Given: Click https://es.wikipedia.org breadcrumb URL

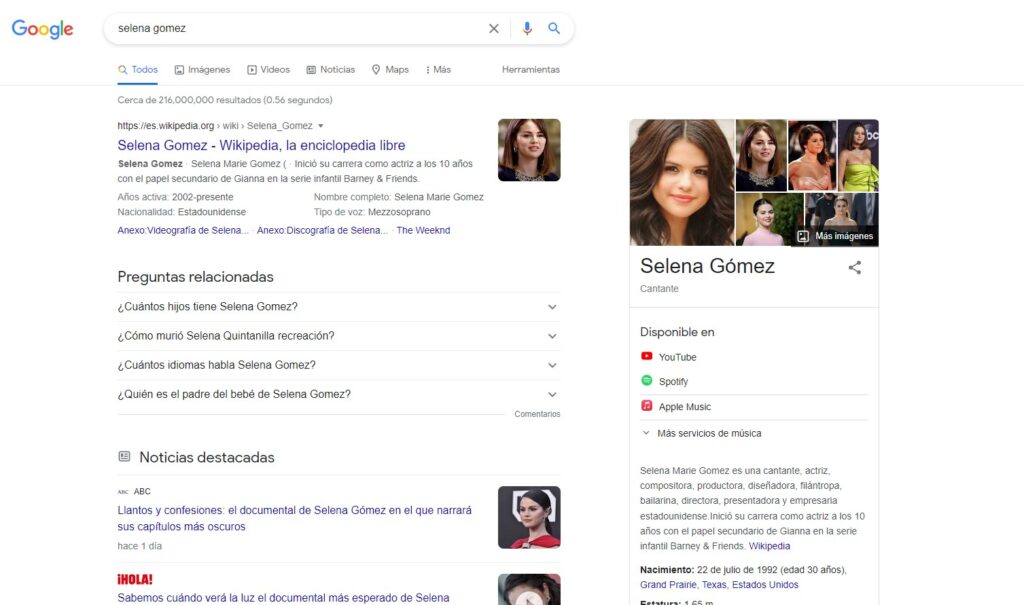Looking at the screenshot, I should click(x=166, y=125).
